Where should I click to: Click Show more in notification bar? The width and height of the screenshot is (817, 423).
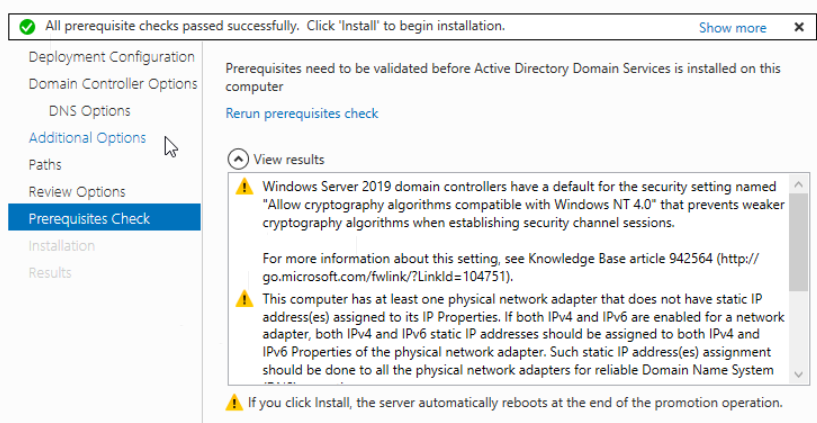[732, 28]
